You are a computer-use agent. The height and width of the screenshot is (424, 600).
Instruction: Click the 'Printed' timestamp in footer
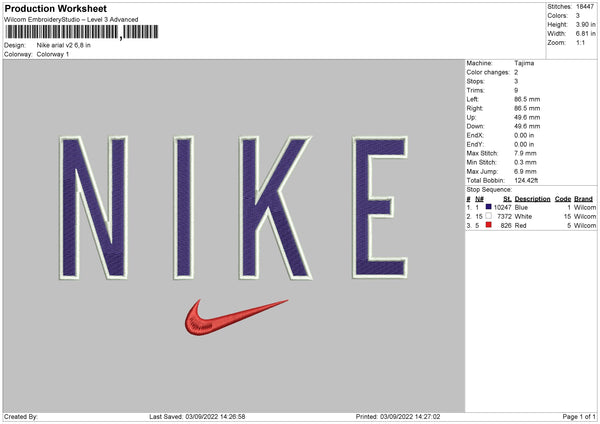point(398,417)
